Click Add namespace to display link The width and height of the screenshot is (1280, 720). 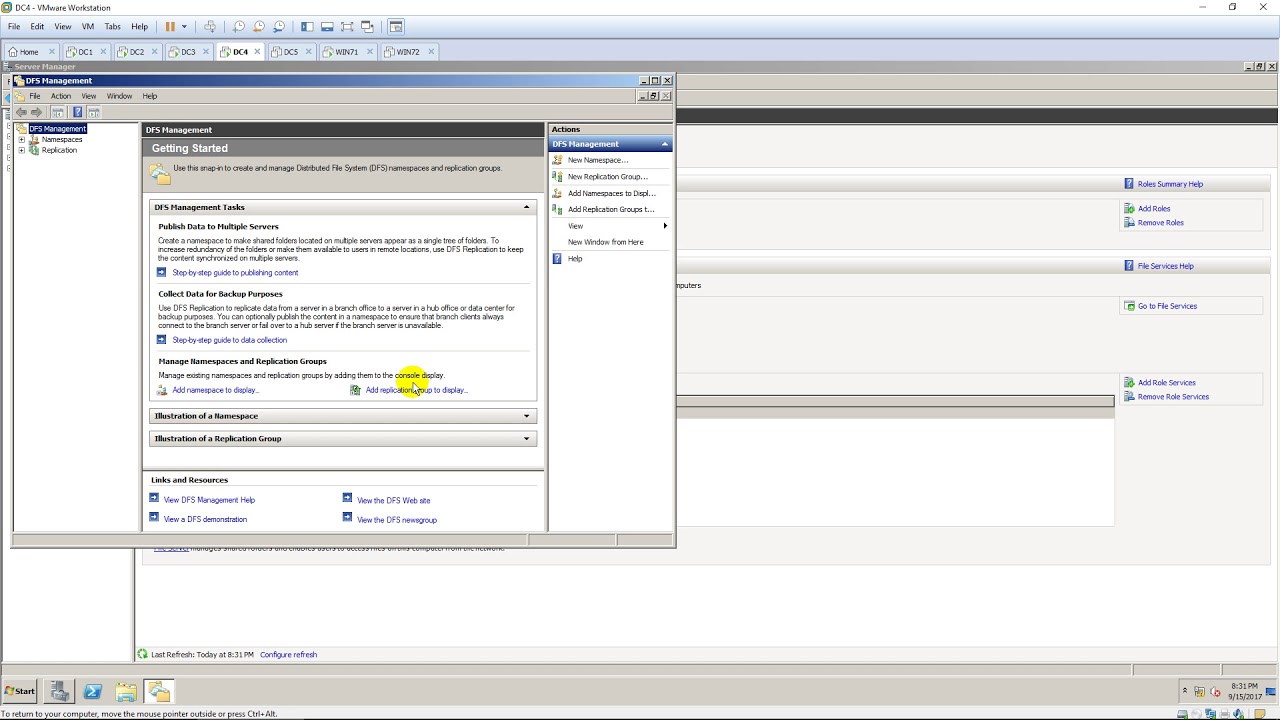[214, 390]
